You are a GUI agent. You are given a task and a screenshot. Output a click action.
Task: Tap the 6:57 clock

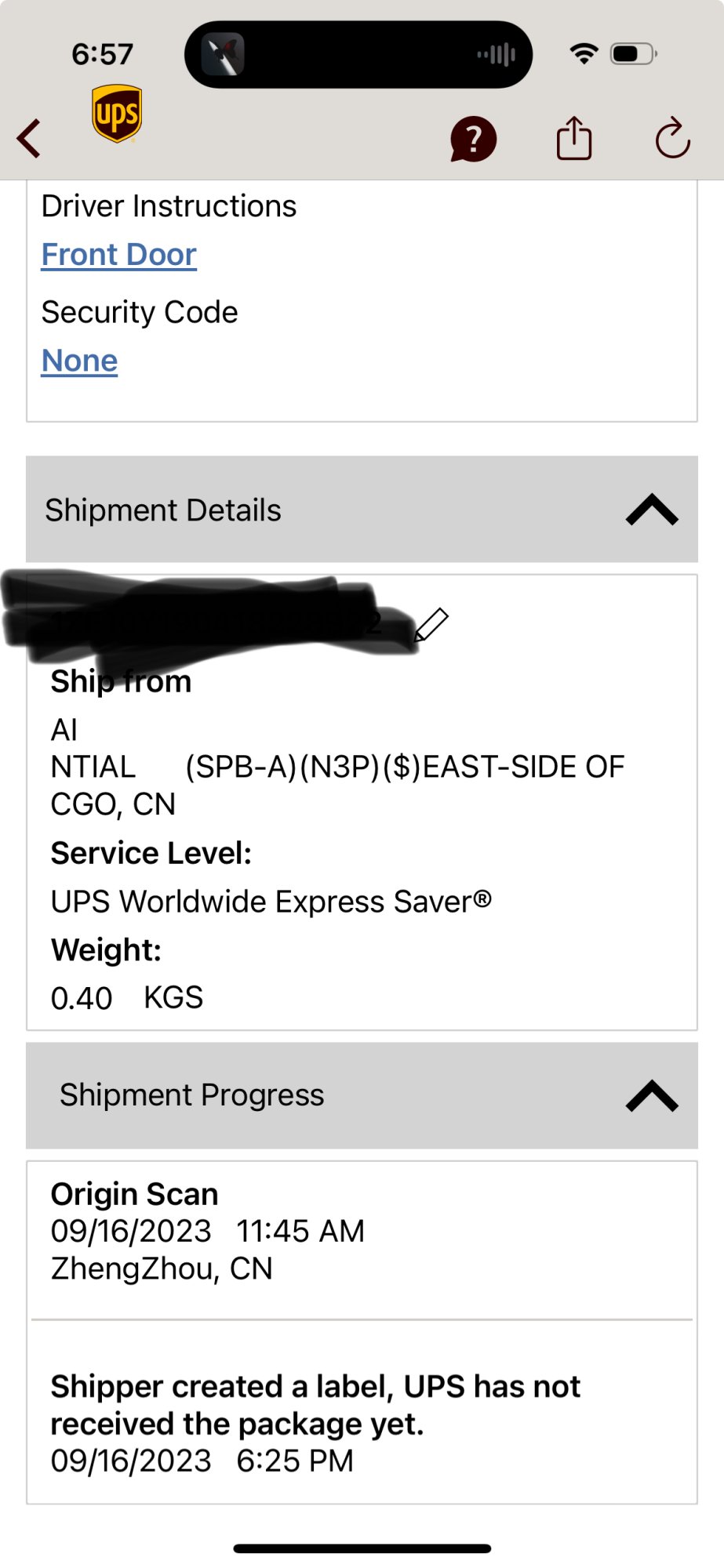coord(103,54)
